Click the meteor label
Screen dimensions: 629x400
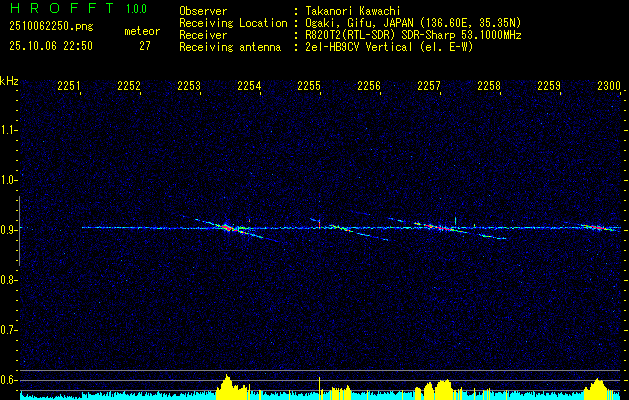click(142, 31)
